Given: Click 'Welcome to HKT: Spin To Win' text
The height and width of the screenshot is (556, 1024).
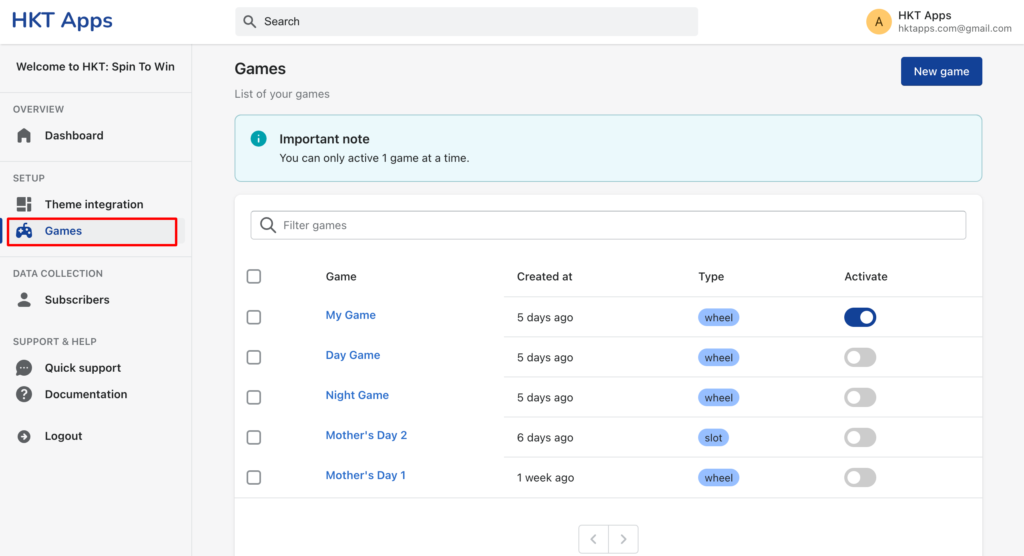Looking at the screenshot, I should point(95,67).
